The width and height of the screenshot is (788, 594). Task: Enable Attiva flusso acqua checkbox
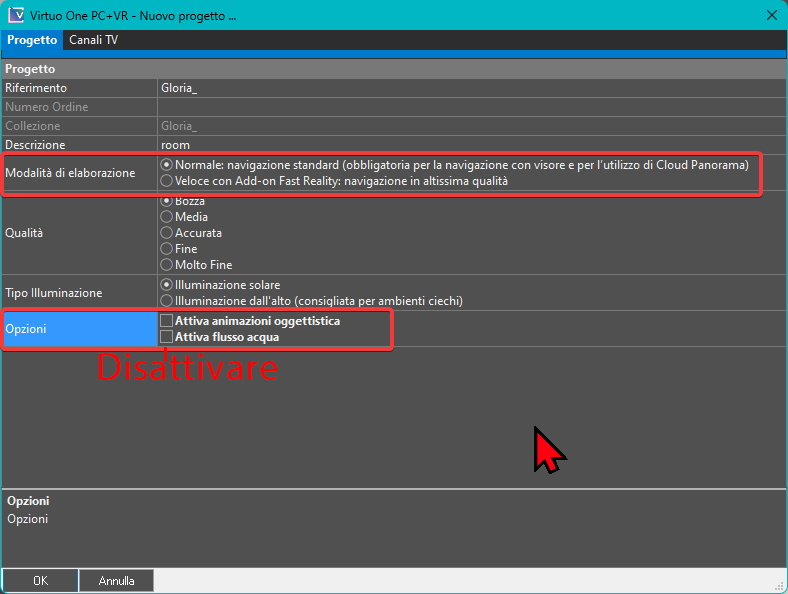click(x=166, y=337)
